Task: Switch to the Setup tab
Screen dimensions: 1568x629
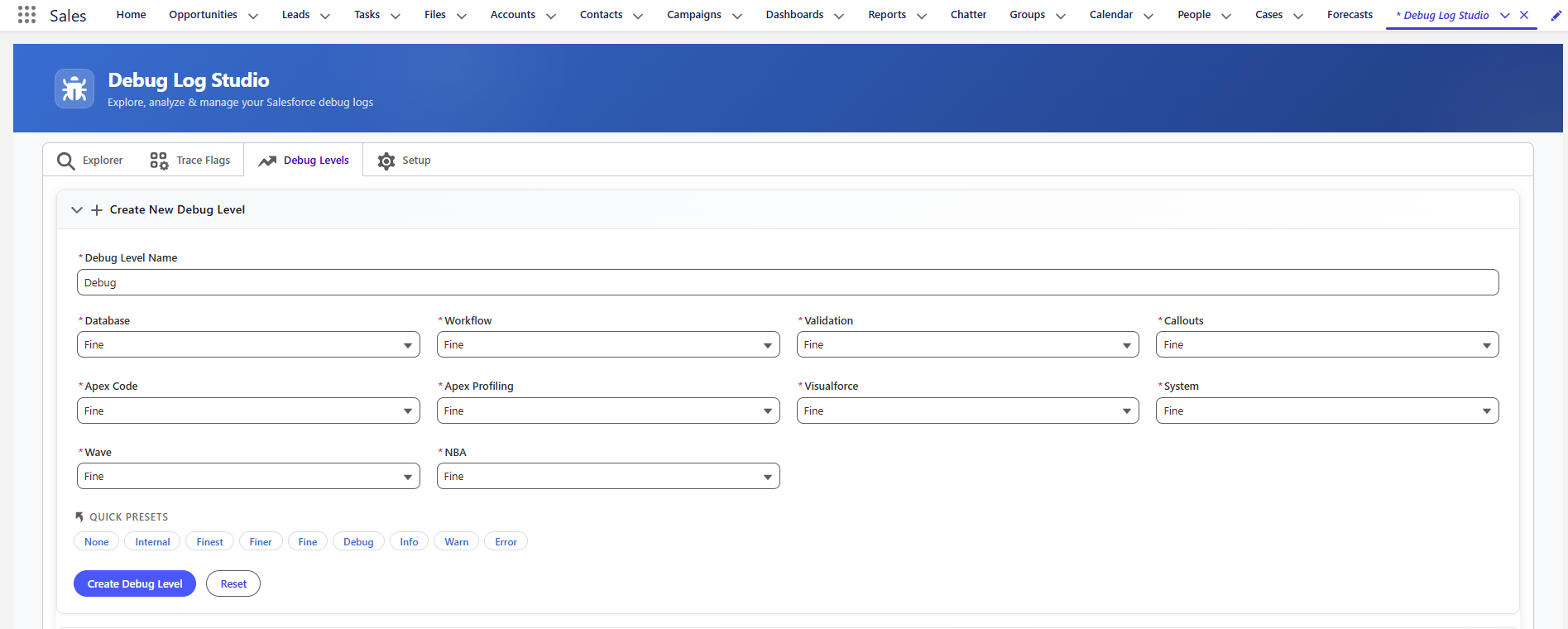Action: (405, 161)
